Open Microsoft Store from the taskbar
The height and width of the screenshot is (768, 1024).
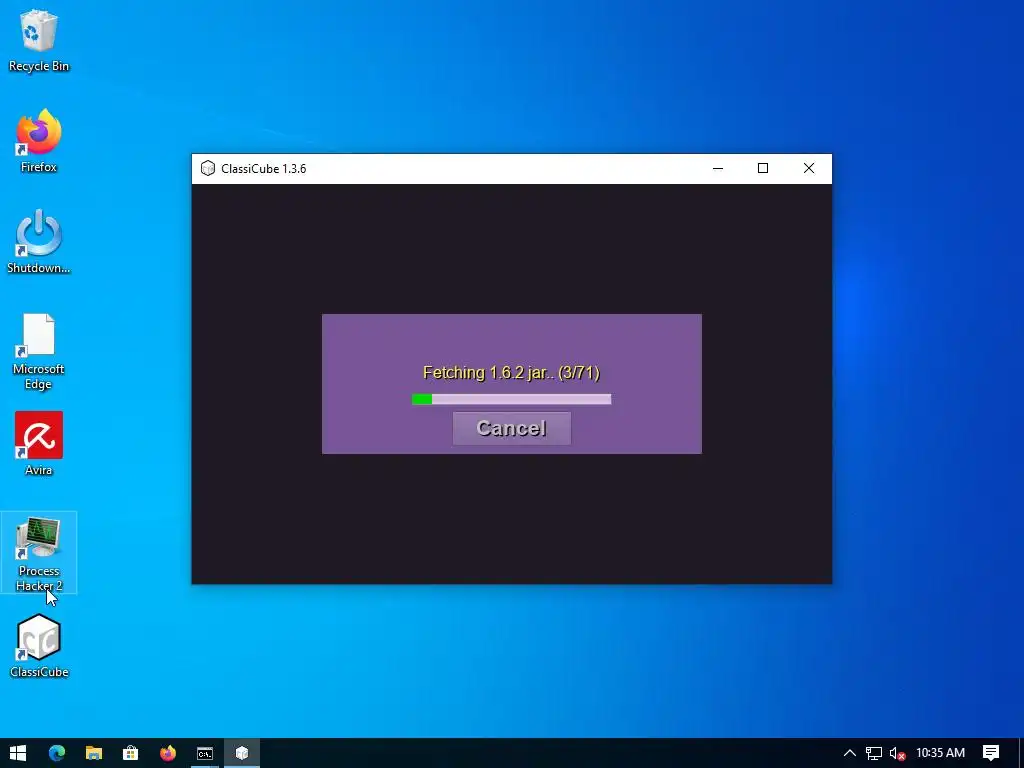[131, 753]
